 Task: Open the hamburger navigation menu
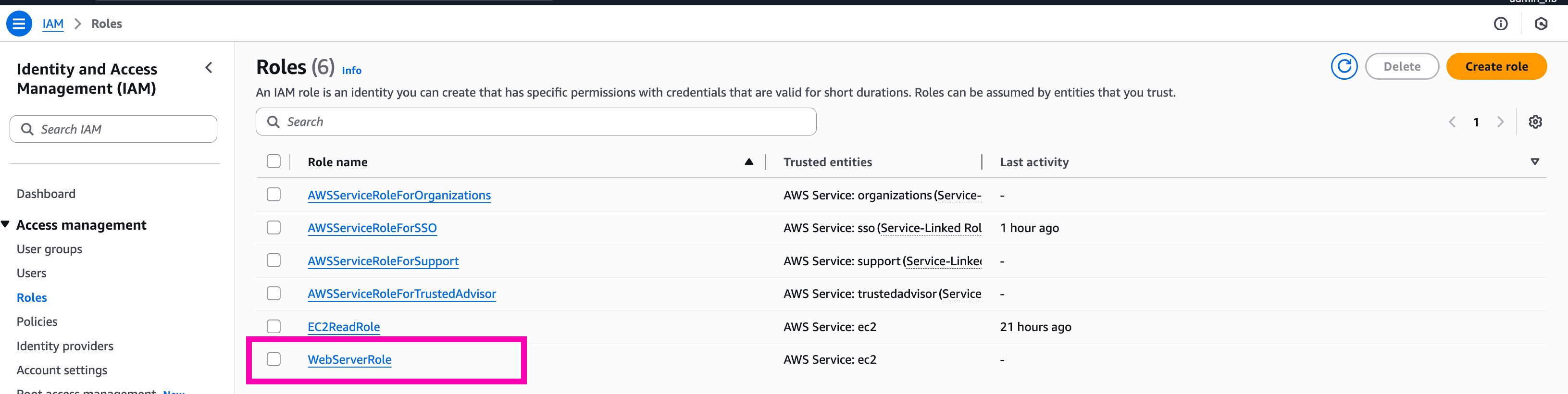click(19, 24)
